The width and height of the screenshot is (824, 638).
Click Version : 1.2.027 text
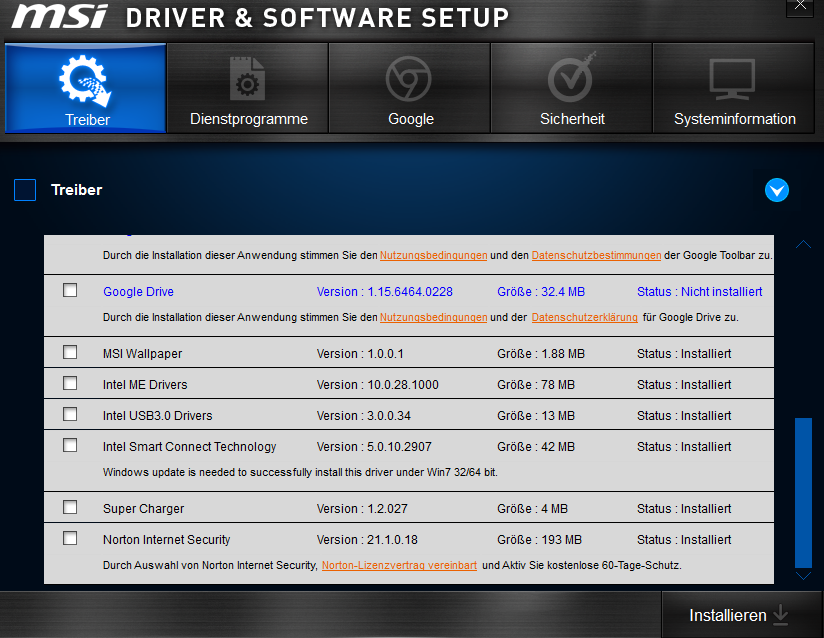(x=362, y=509)
